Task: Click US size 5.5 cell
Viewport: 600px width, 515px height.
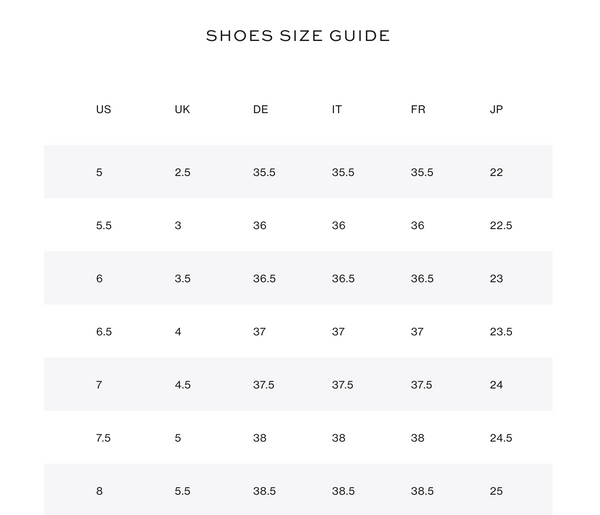Action: [x=104, y=225]
